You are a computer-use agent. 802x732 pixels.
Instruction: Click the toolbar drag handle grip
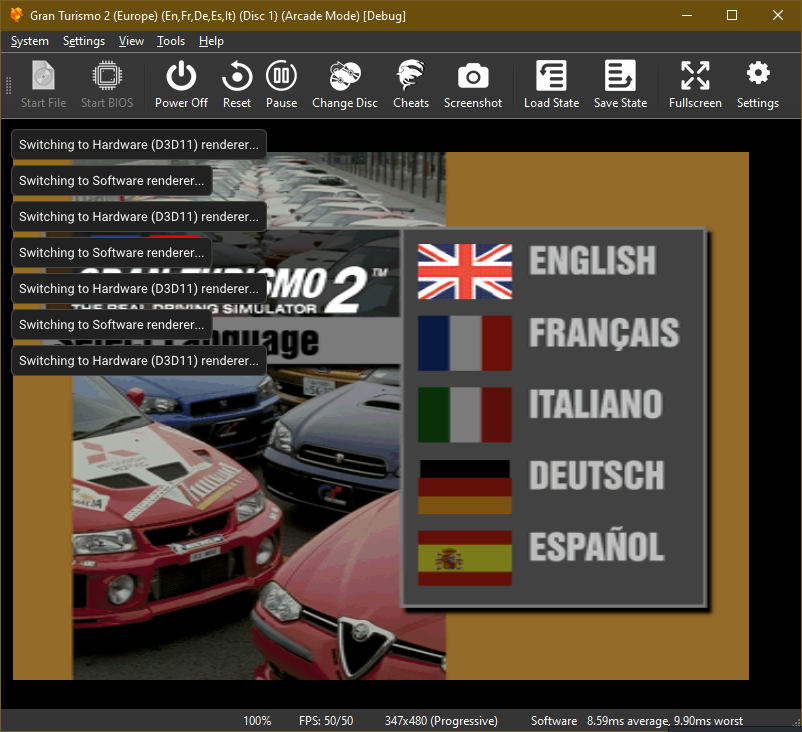click(x=8, y=85)
